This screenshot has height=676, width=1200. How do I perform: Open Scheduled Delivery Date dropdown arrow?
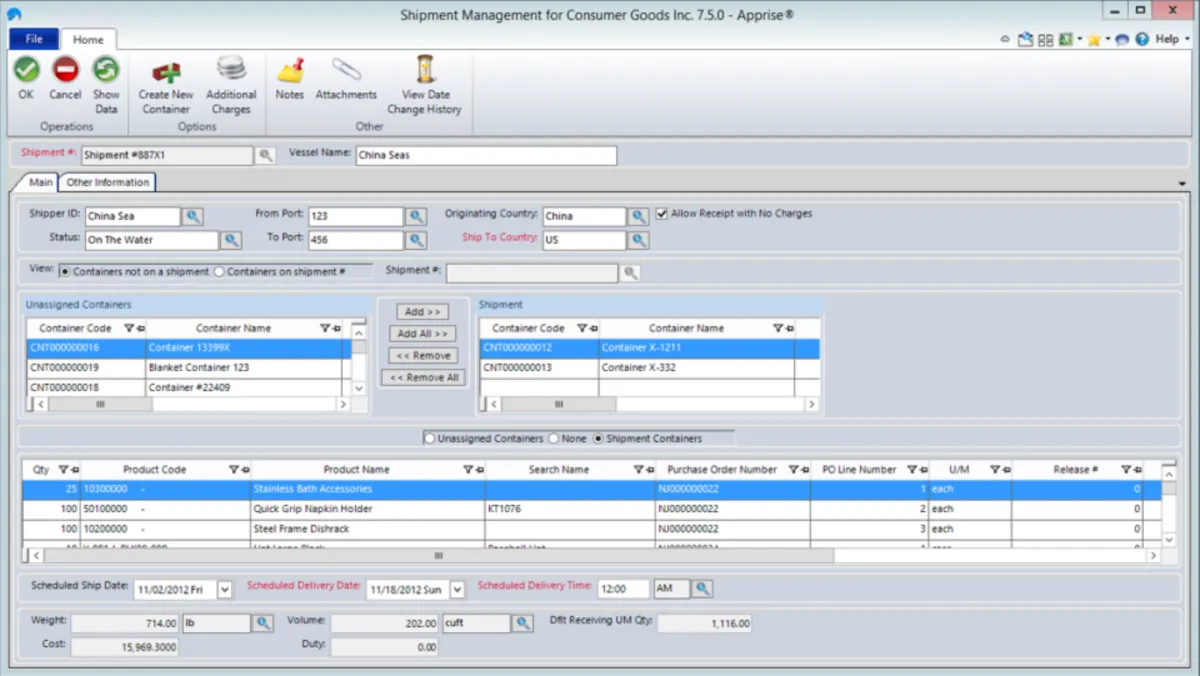point(457,590)
